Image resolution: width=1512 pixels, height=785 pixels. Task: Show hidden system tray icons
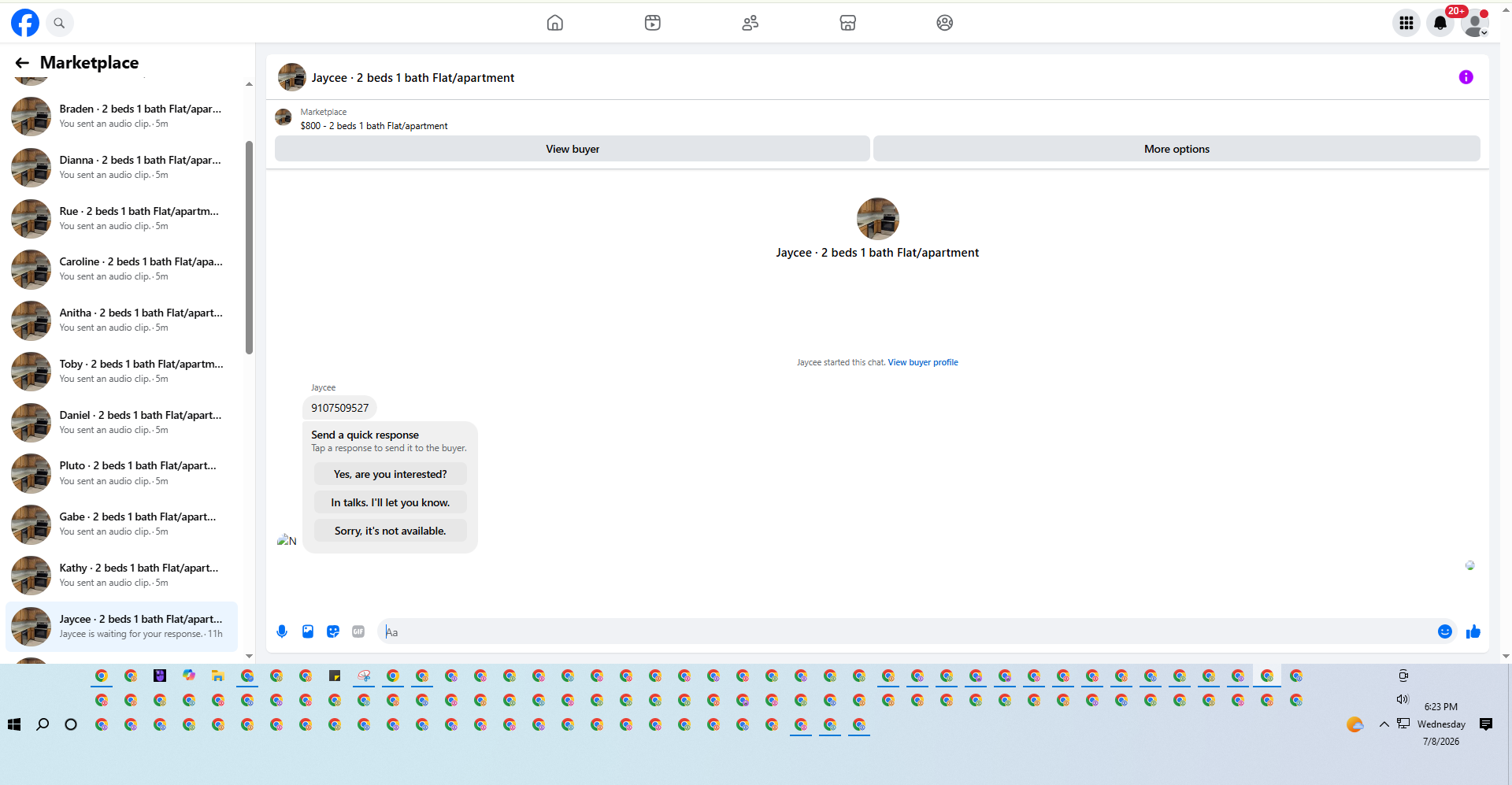pos(1384,724)
